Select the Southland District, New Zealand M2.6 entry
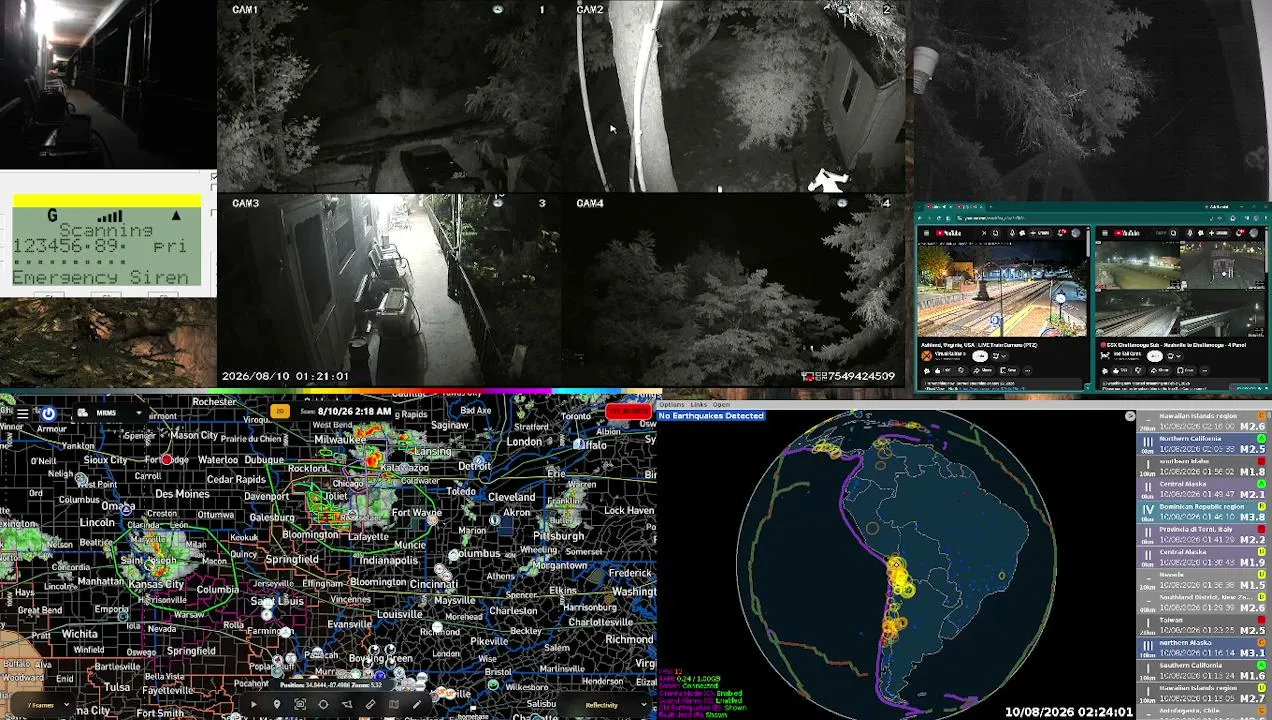This screenshot has width=1272, height=720. coord(1203,603)
